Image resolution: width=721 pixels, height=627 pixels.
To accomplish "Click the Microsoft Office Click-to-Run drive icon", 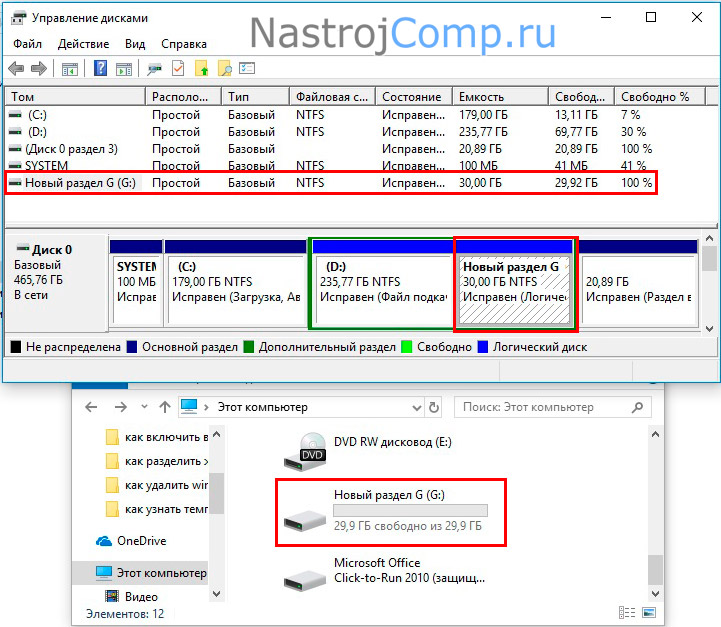I will click(x=305, y=580).
